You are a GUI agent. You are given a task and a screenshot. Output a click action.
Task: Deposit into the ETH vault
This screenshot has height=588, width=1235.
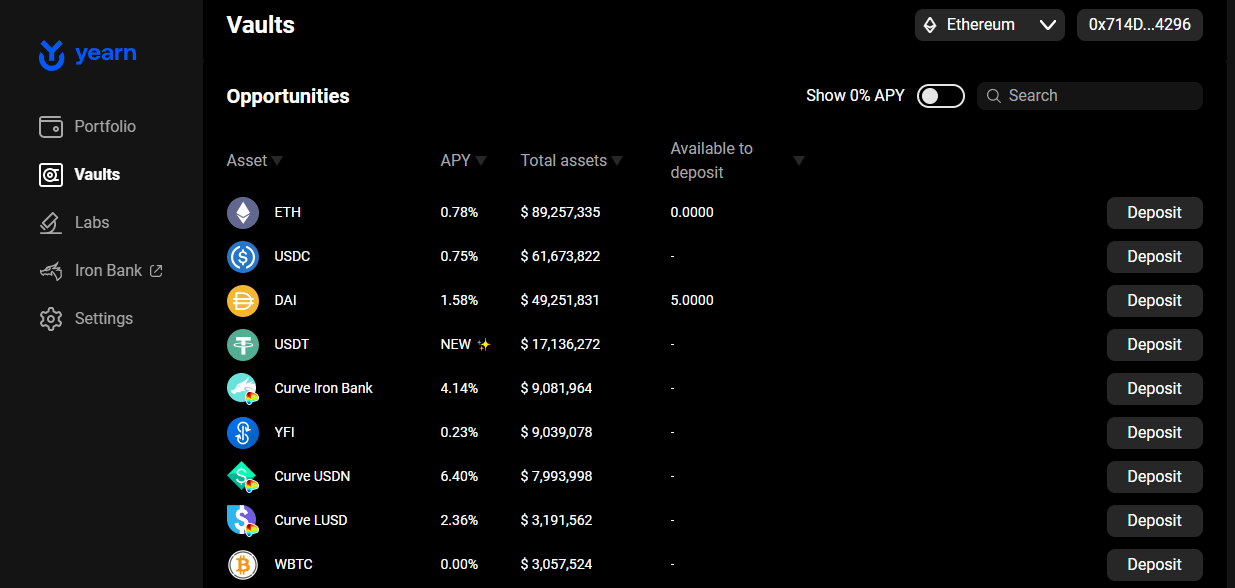(1154, 212)
